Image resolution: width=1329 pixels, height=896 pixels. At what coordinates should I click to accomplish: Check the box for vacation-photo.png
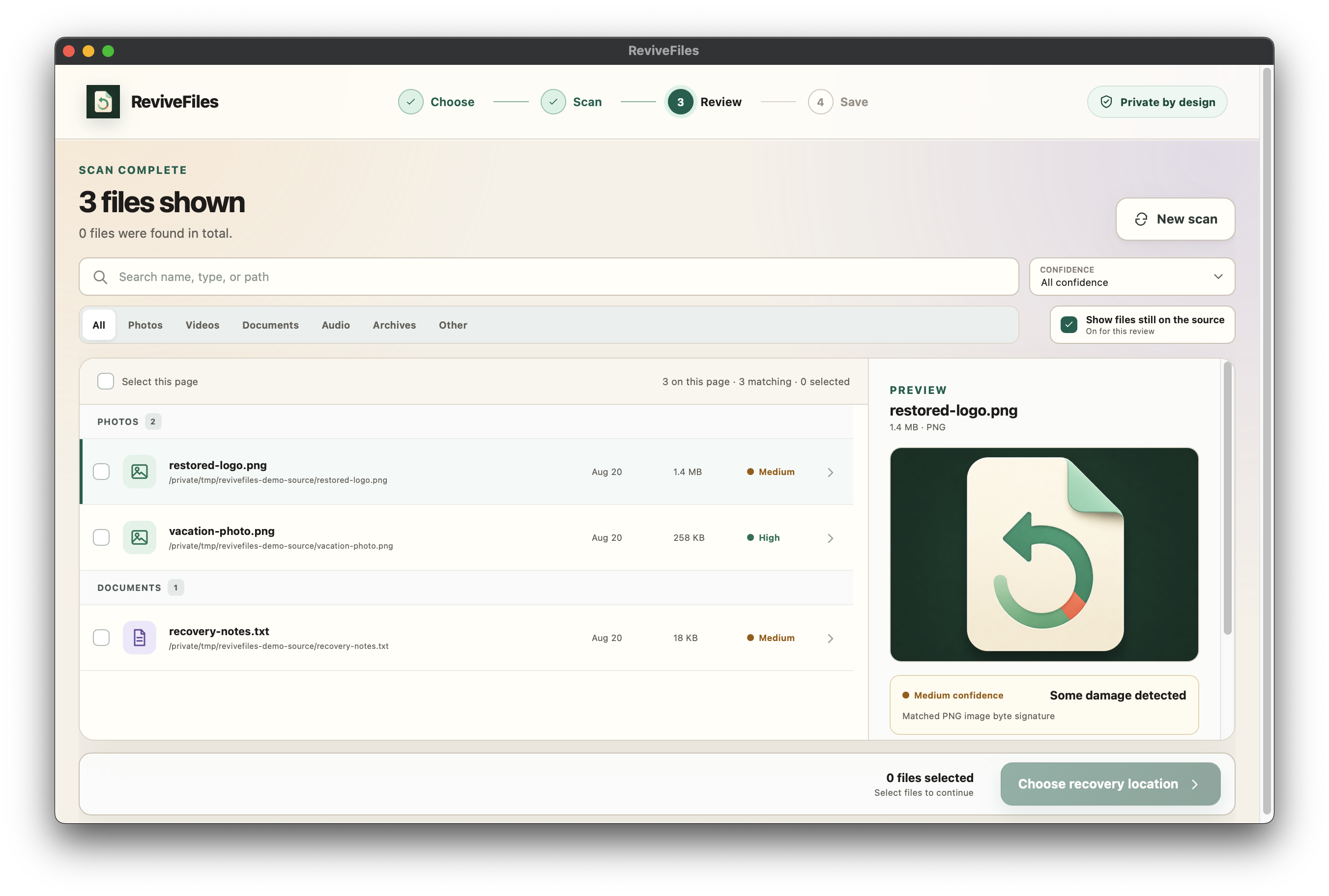pyautogui.click(x=101, y=537)
